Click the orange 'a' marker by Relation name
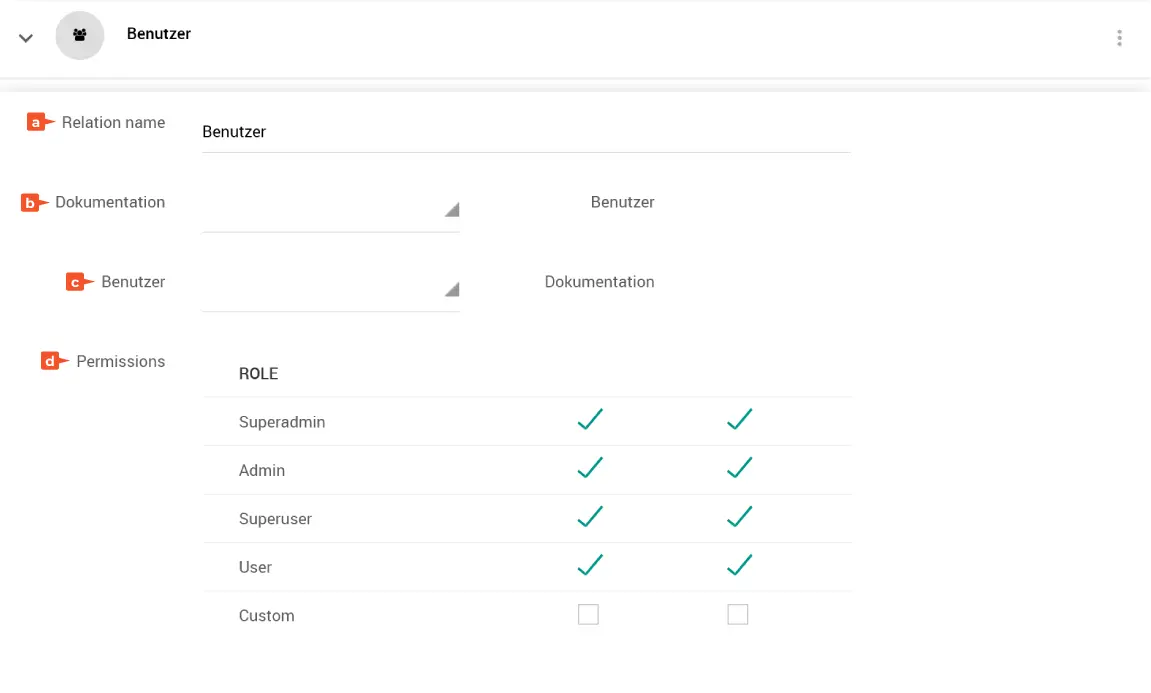 (x=38, y=123)
